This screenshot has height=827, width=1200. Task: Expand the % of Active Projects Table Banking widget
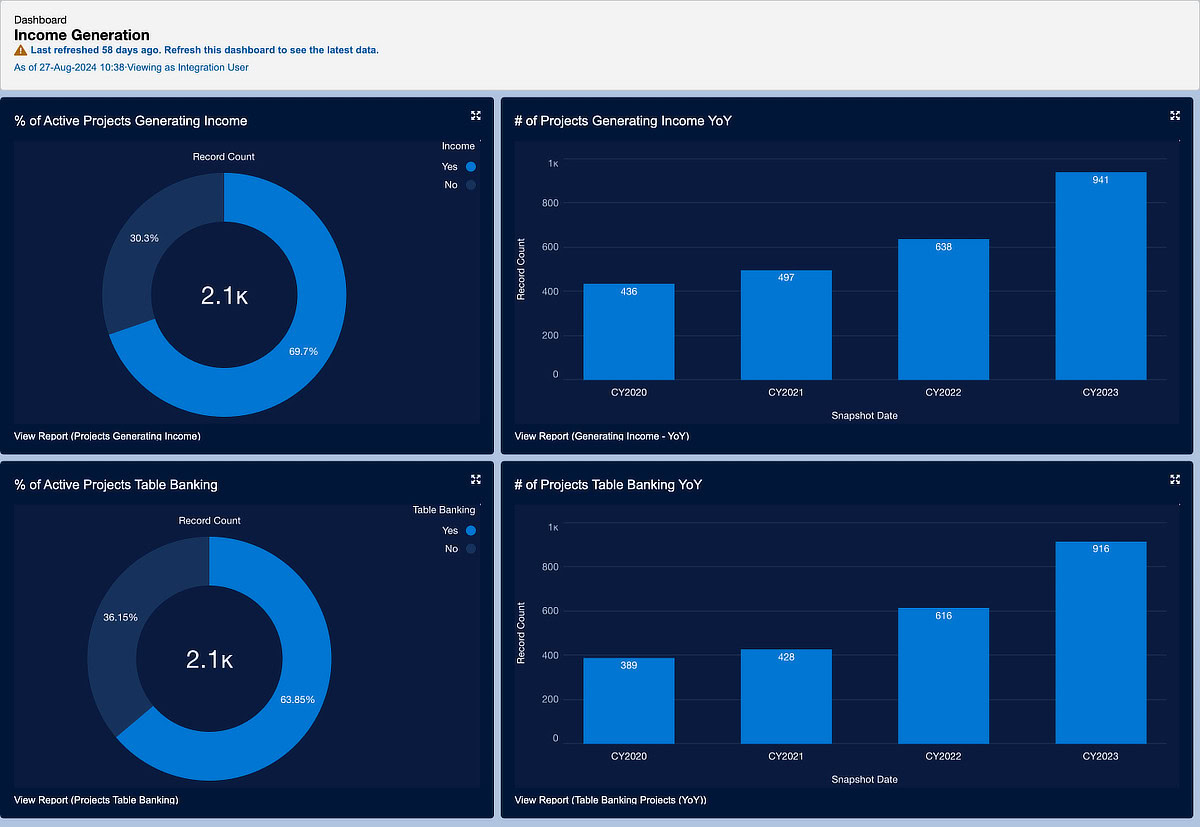tap(476, 480)
